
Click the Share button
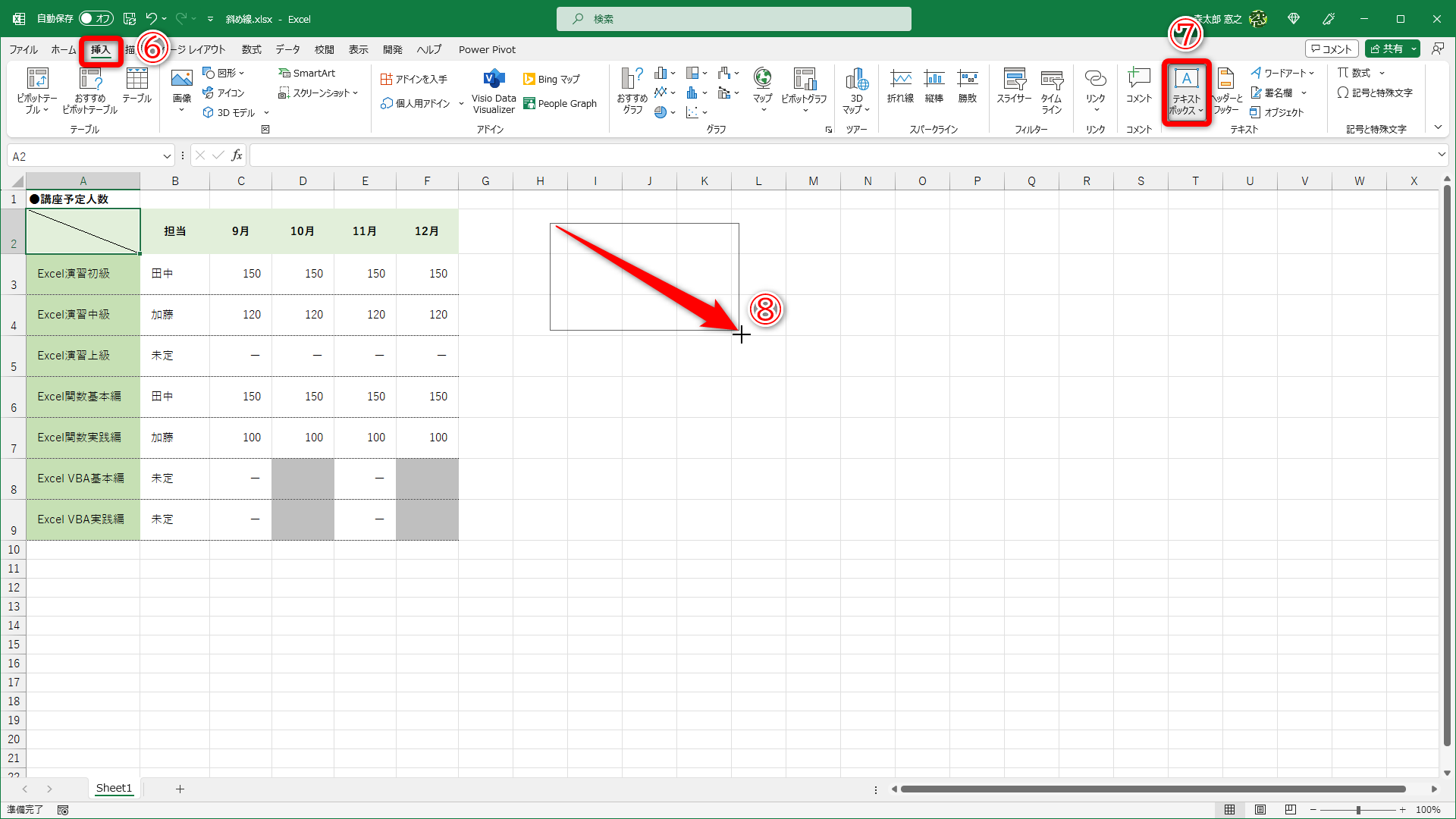pos(1386,49)
